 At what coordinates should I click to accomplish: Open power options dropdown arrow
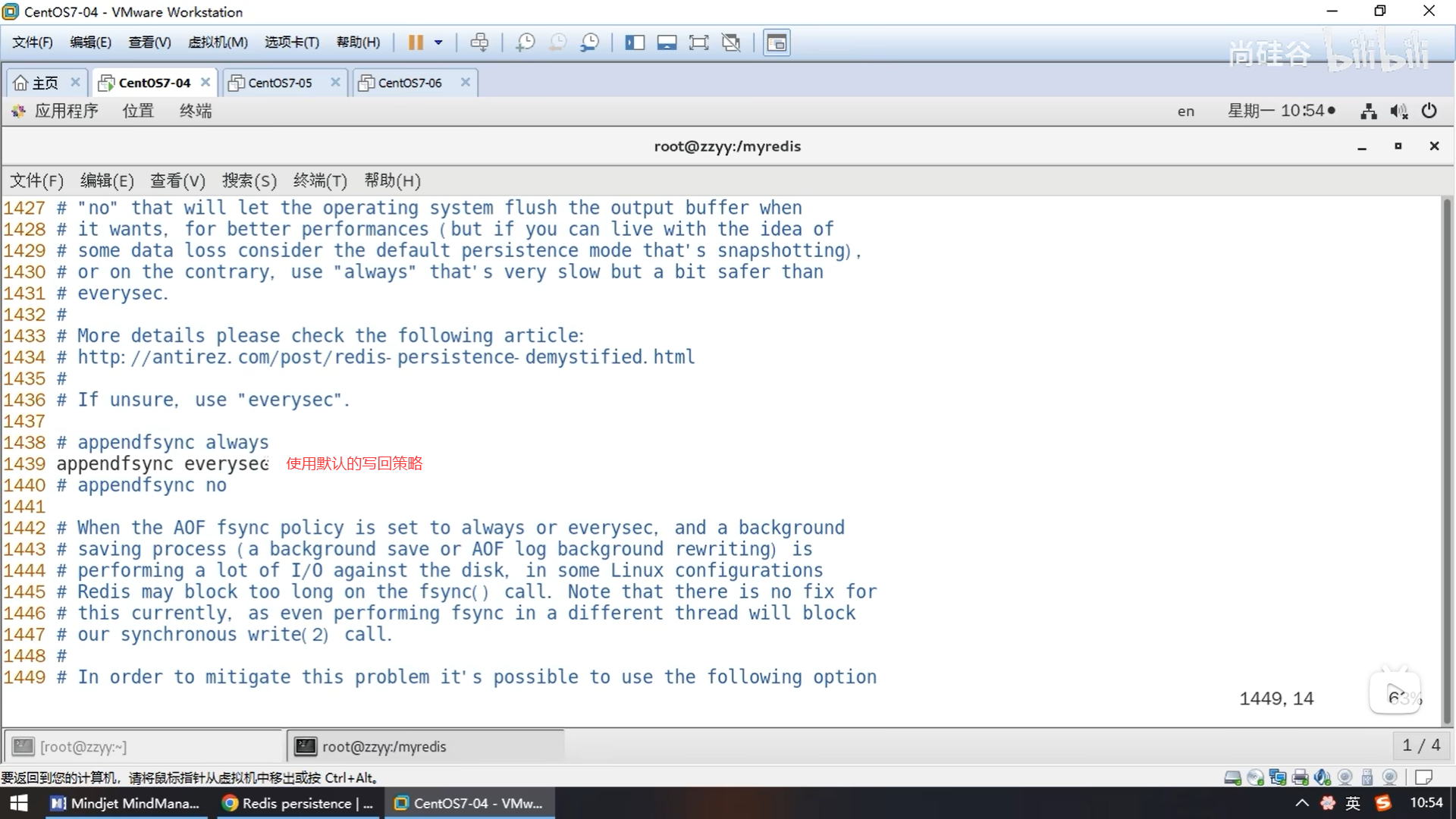click(x=438, y=42)
